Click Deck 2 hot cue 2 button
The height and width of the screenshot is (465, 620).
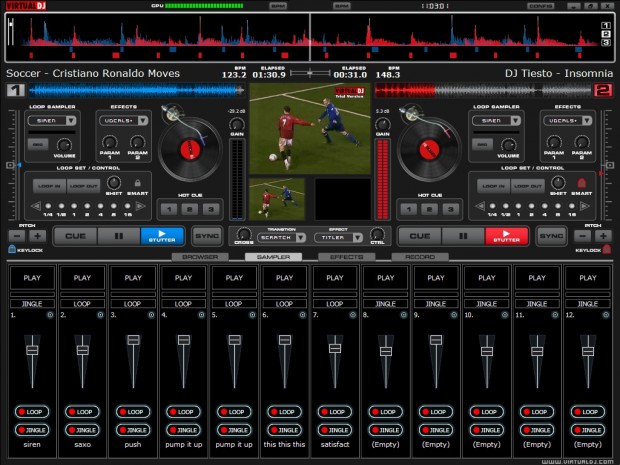pyautogui.click(x=429, y=209)
